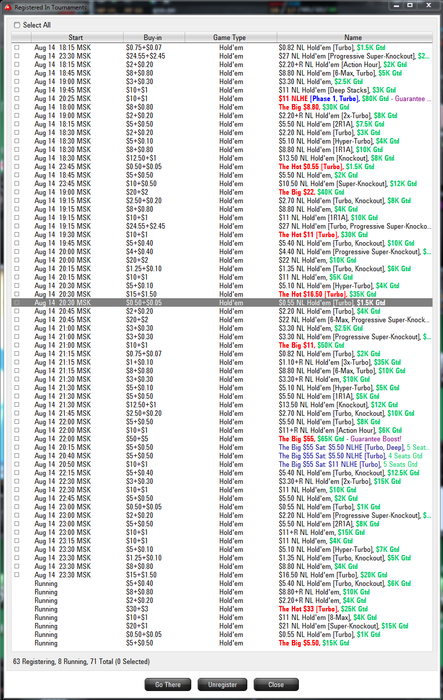Click the $30+$3 buy-in cell

(x=137, y=609)
